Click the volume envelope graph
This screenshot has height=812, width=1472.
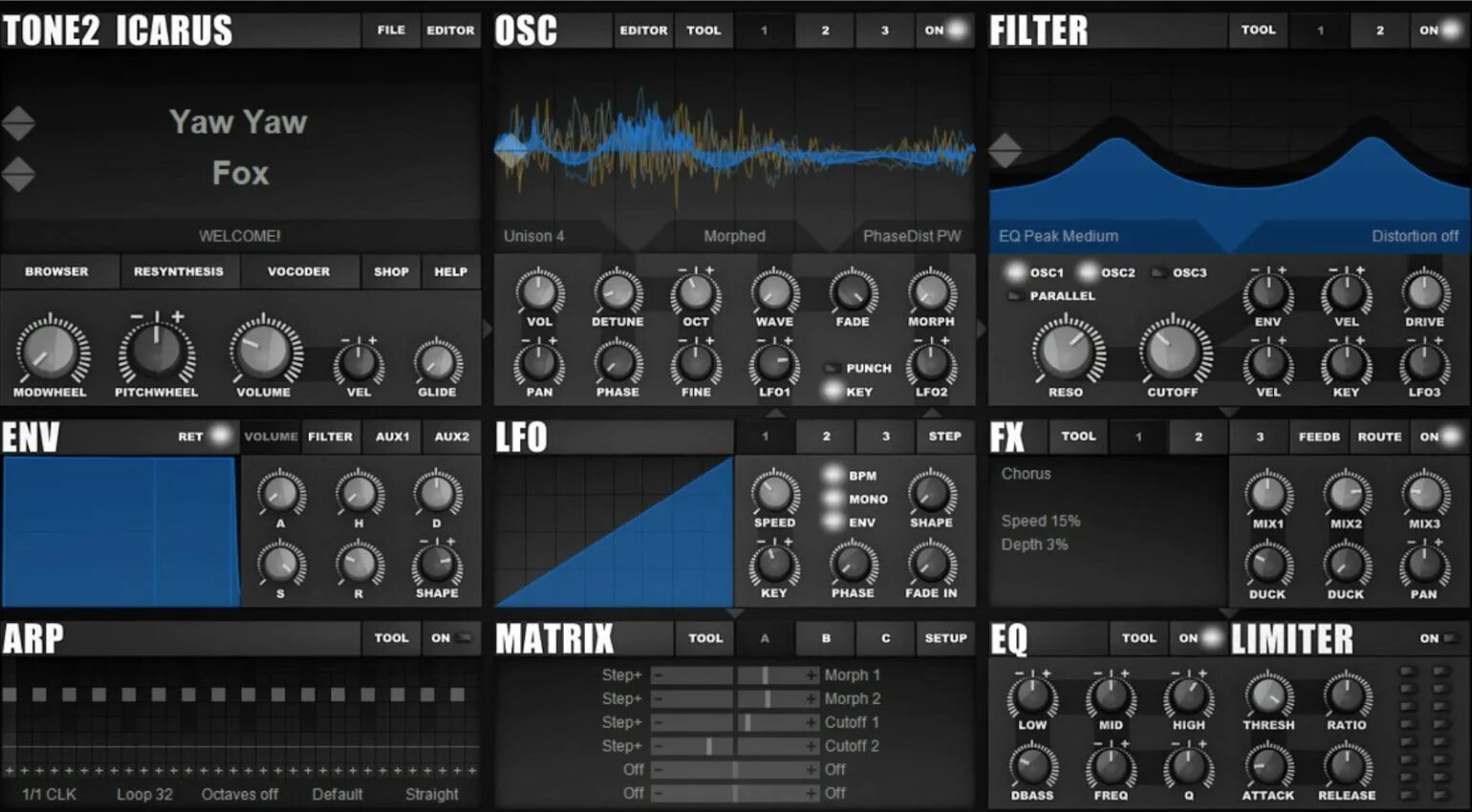click(120, 531)
